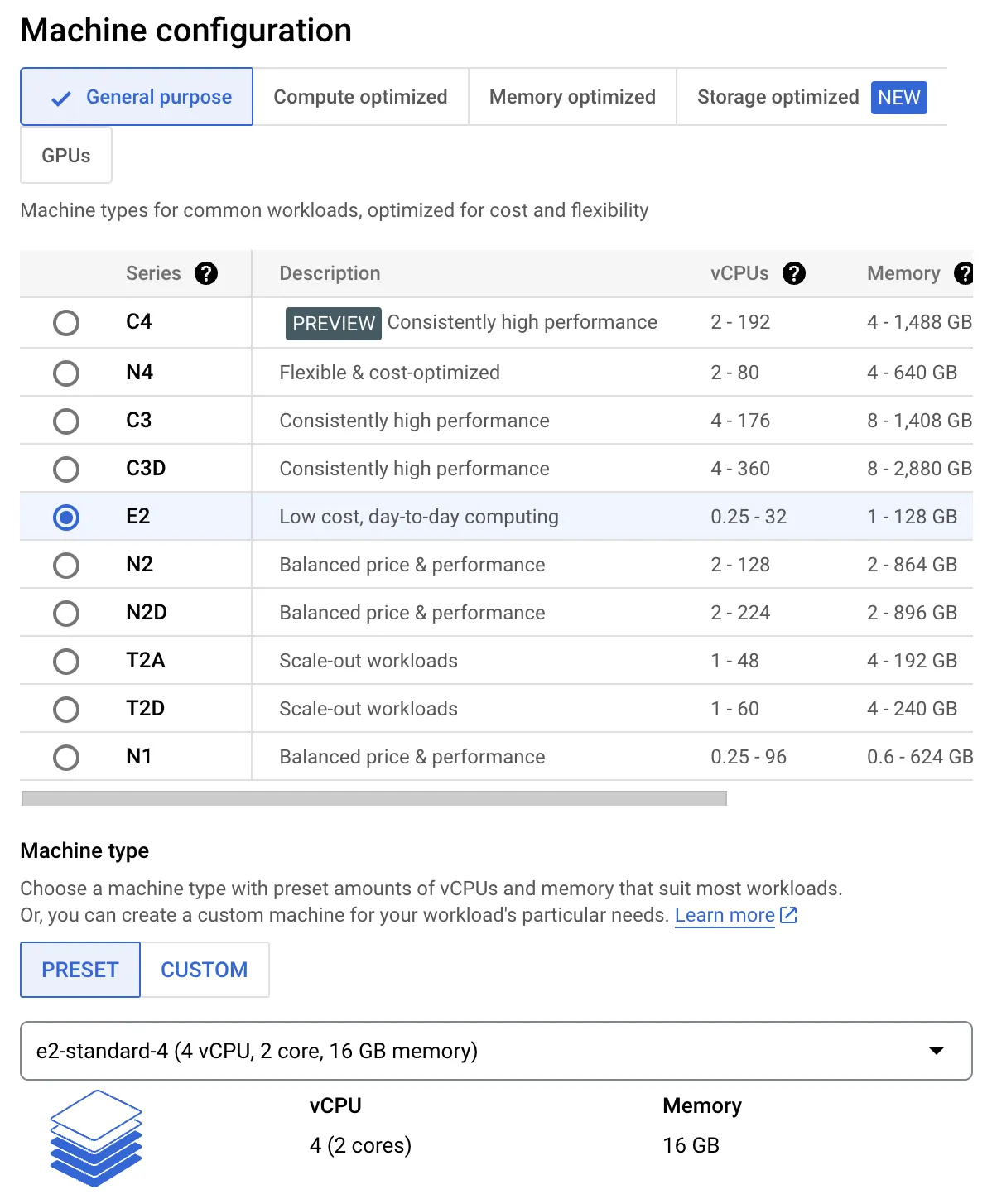Click the horizontal scrollbar under the series table
Image resolution: width=992 pixels, height=1204 pixels.
coord(373,798)
